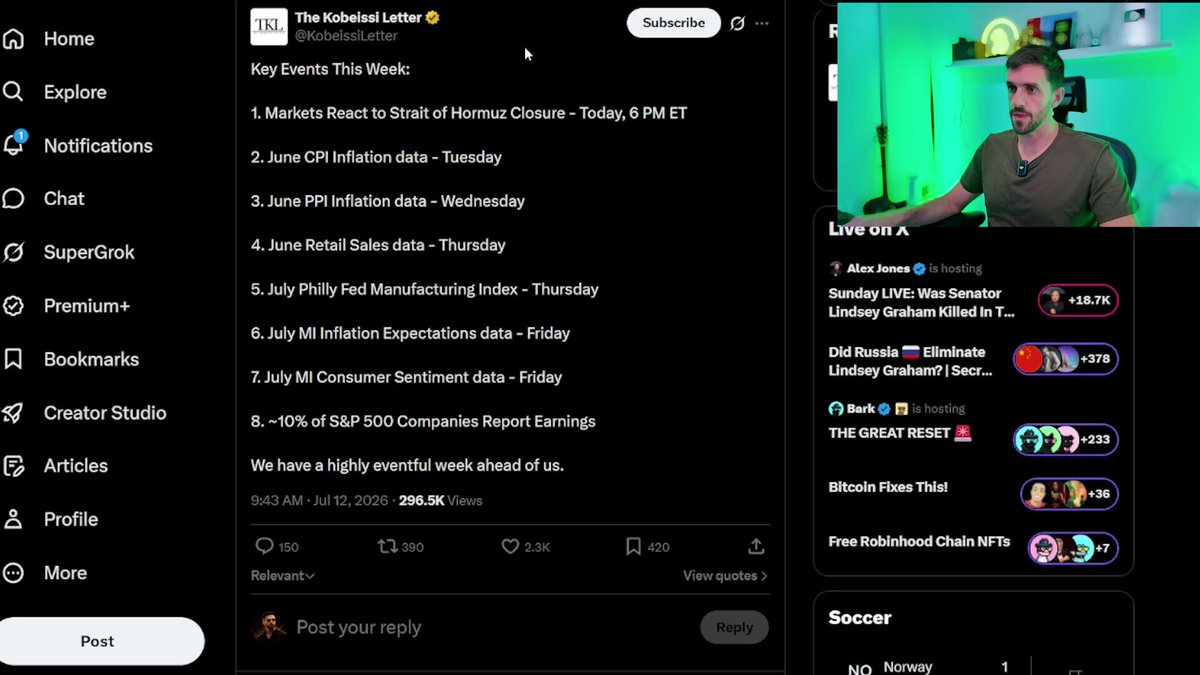
Task: Open the Articles icon in sidebar
Action: 13,466
